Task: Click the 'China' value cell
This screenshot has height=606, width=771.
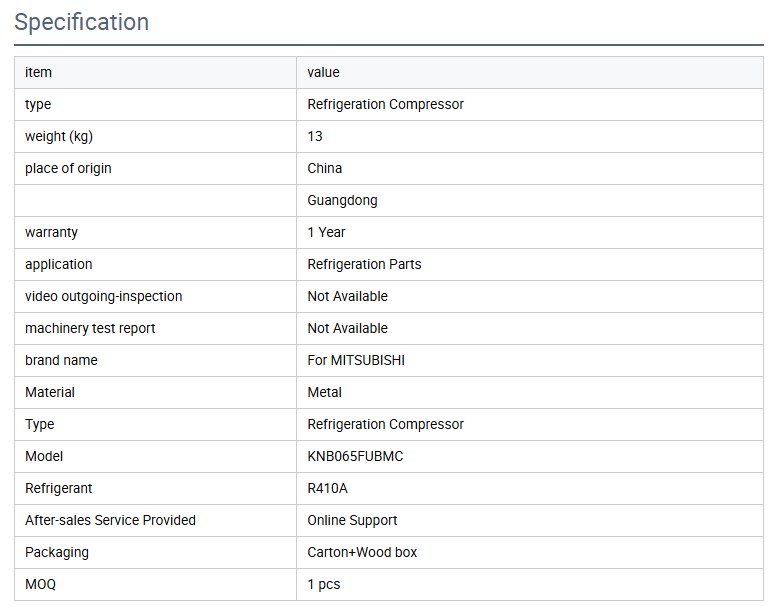Action: [x=324, y=168]
